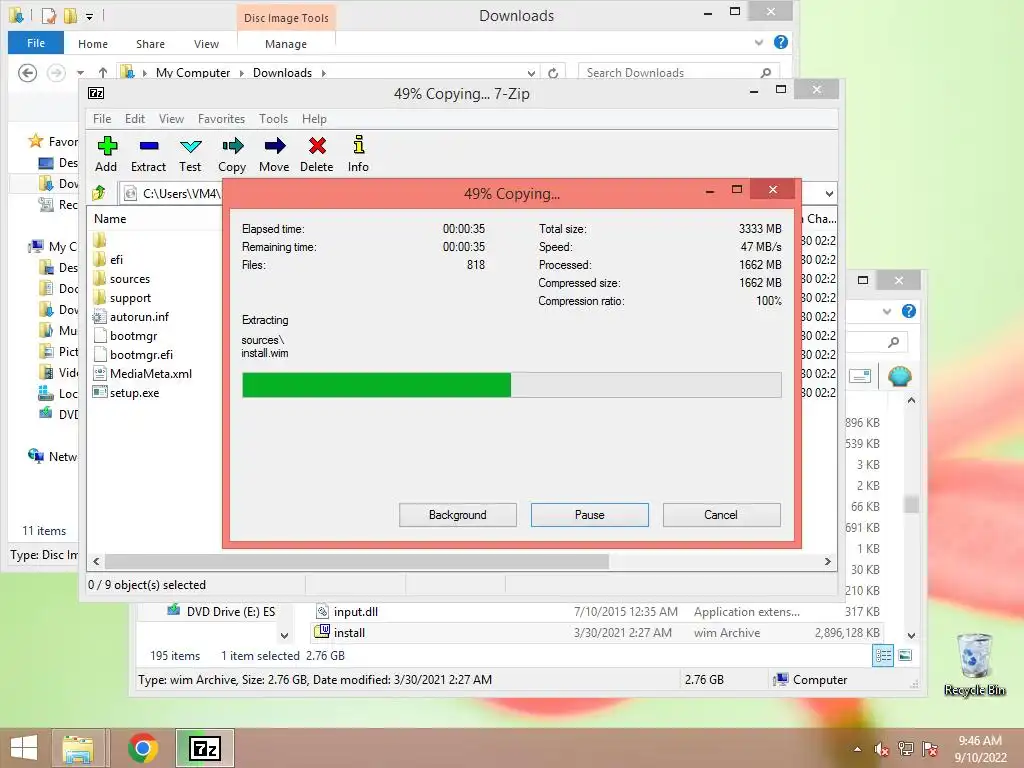Select bootmgr.efi in 7-Zip file list
The width and height of the screenshot is (1024, 768).
coord(141,355)
